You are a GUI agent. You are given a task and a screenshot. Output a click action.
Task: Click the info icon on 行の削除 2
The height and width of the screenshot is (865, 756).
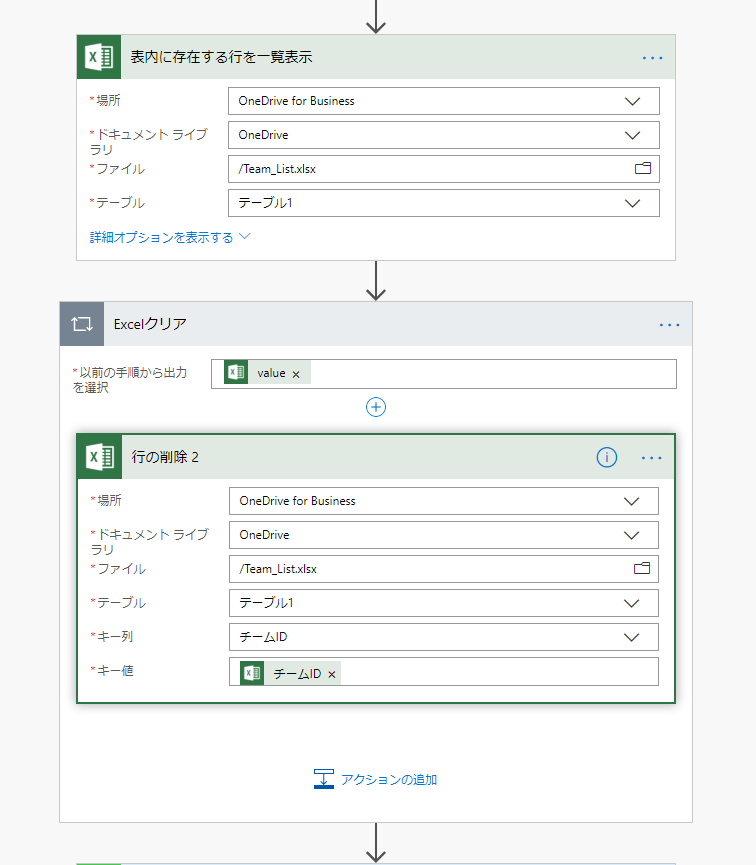[x=606, y=457]
